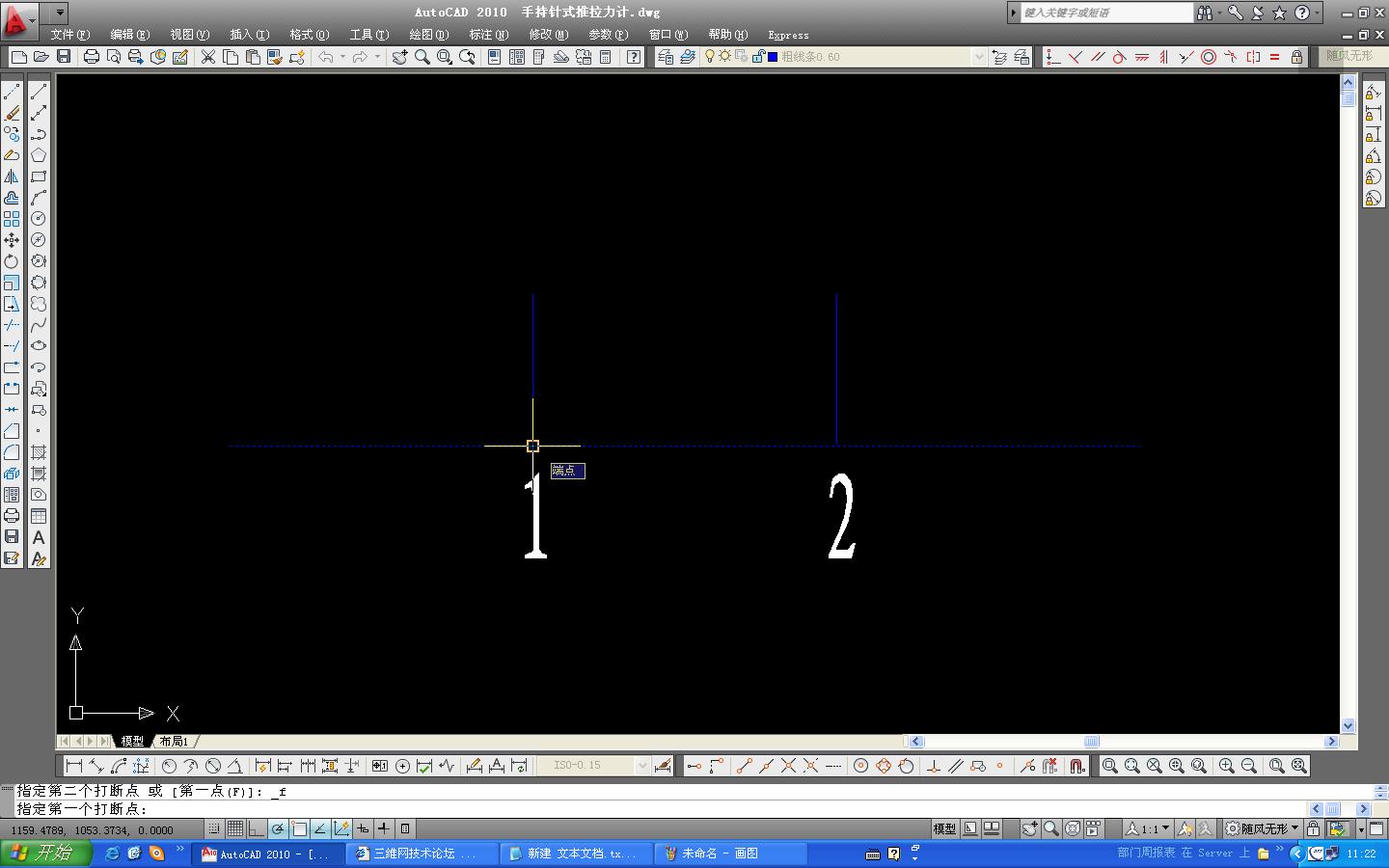Click the Windows 开始 start button

tap(45, 854)
